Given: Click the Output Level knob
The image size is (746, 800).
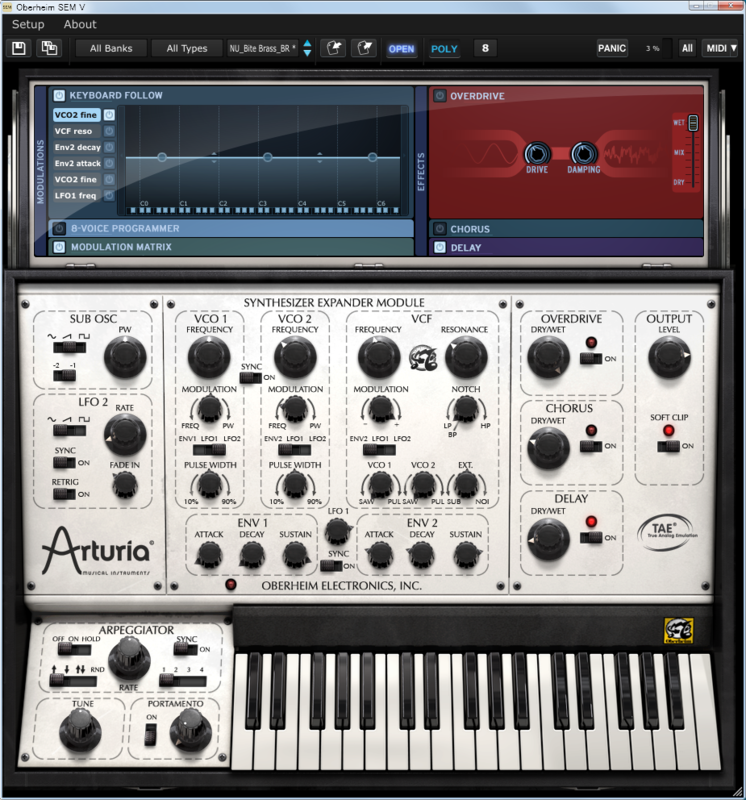Looking at the screenshot, I should tap(669, 357).
